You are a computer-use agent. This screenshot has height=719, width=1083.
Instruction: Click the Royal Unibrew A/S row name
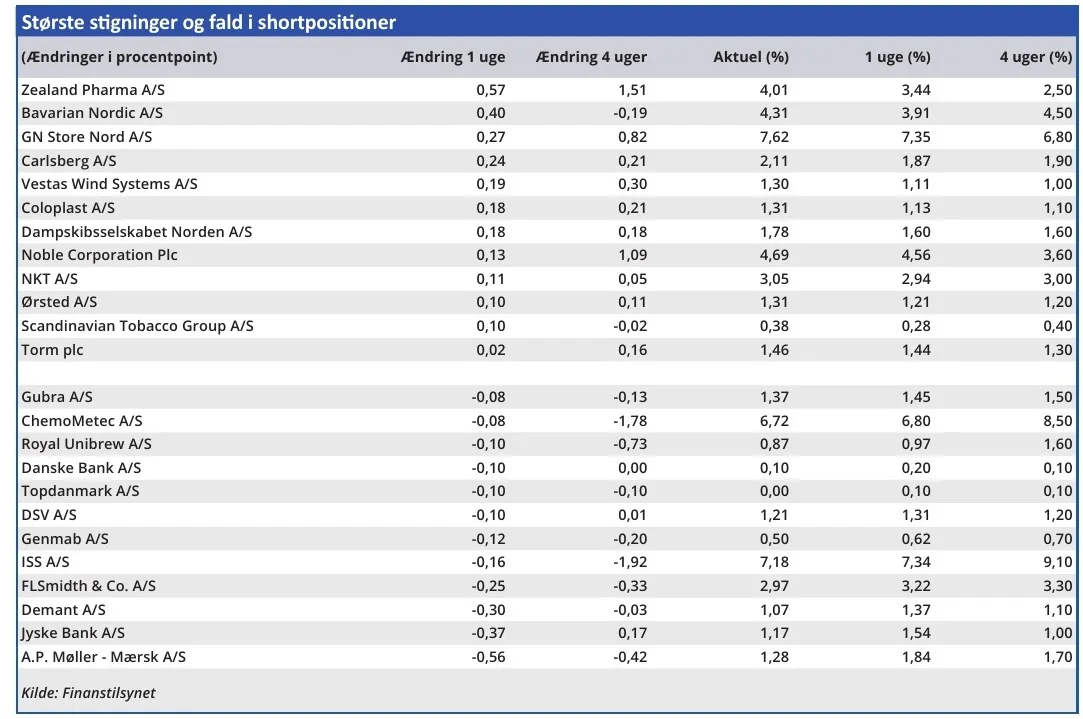click(86, 444)
